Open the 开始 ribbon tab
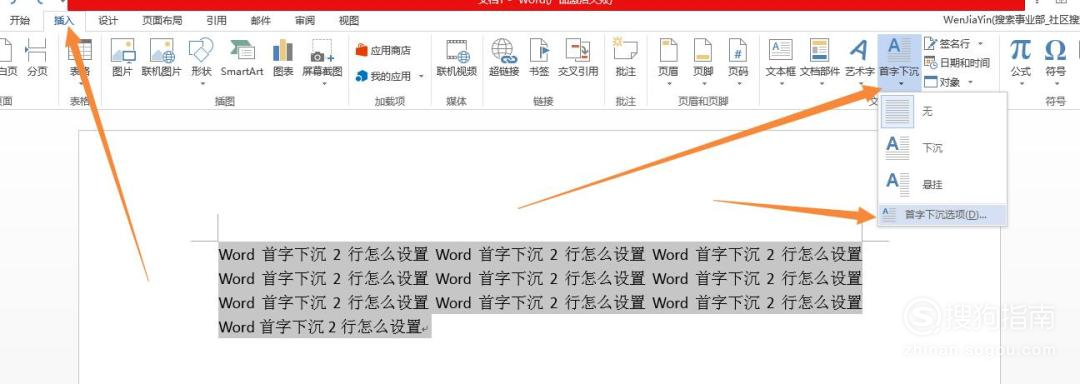The width and height of the screenshot is (1080, 384). (x=19, y=21)
